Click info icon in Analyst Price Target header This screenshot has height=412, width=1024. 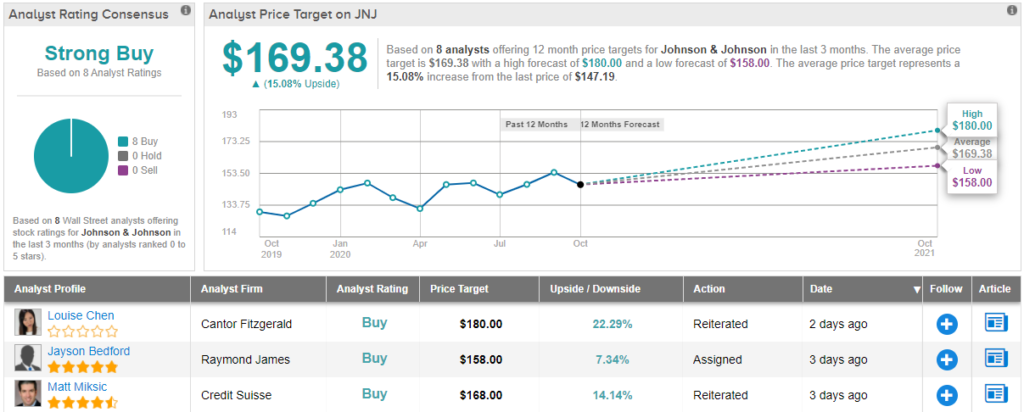pos(1010,11)
